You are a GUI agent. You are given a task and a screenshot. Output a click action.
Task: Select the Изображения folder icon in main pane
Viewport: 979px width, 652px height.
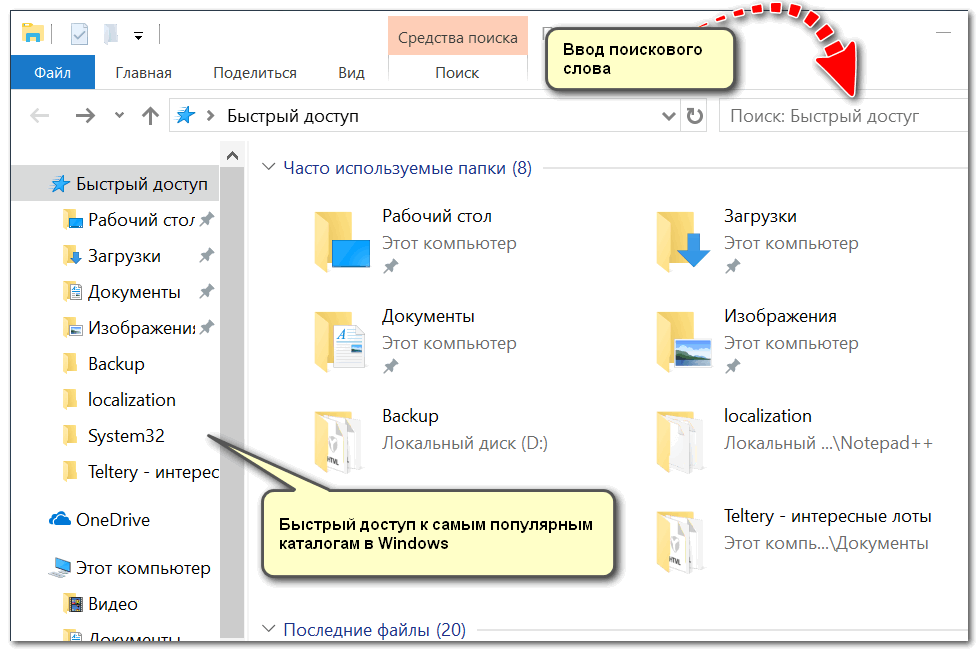(684, 341)
